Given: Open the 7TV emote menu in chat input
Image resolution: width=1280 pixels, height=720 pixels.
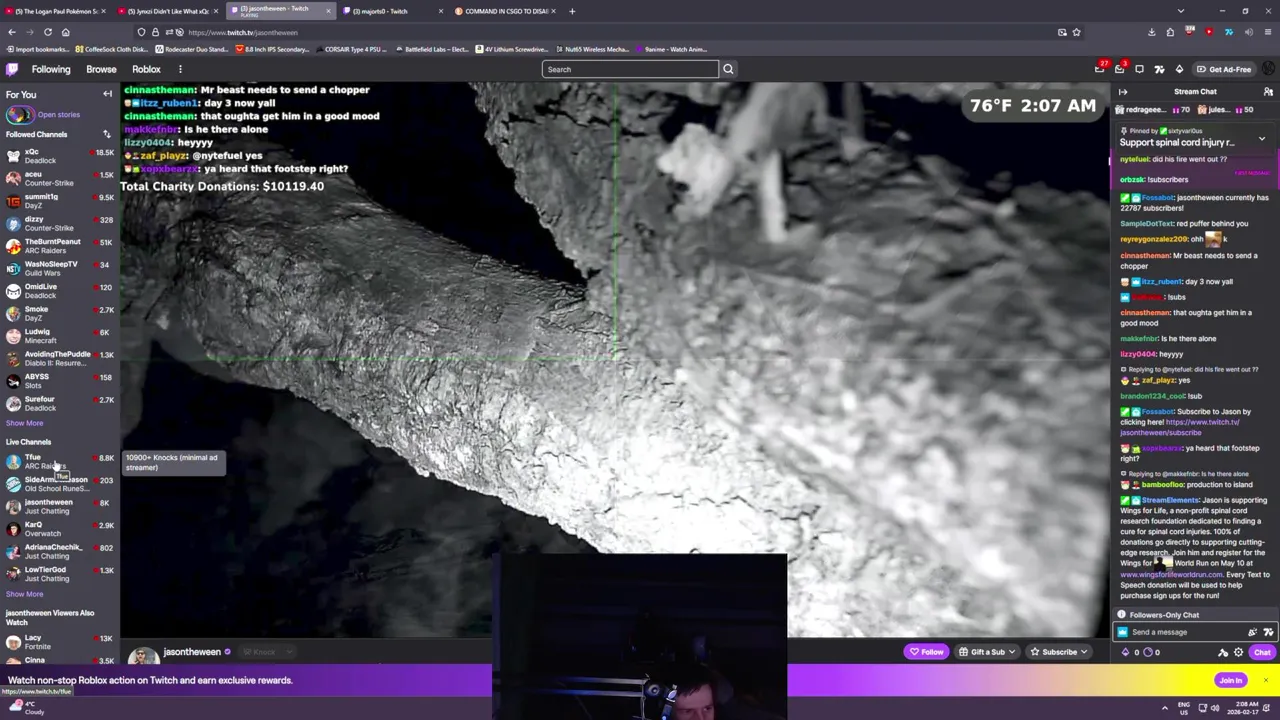Looking at the screenshot, I should point(1268,632).
